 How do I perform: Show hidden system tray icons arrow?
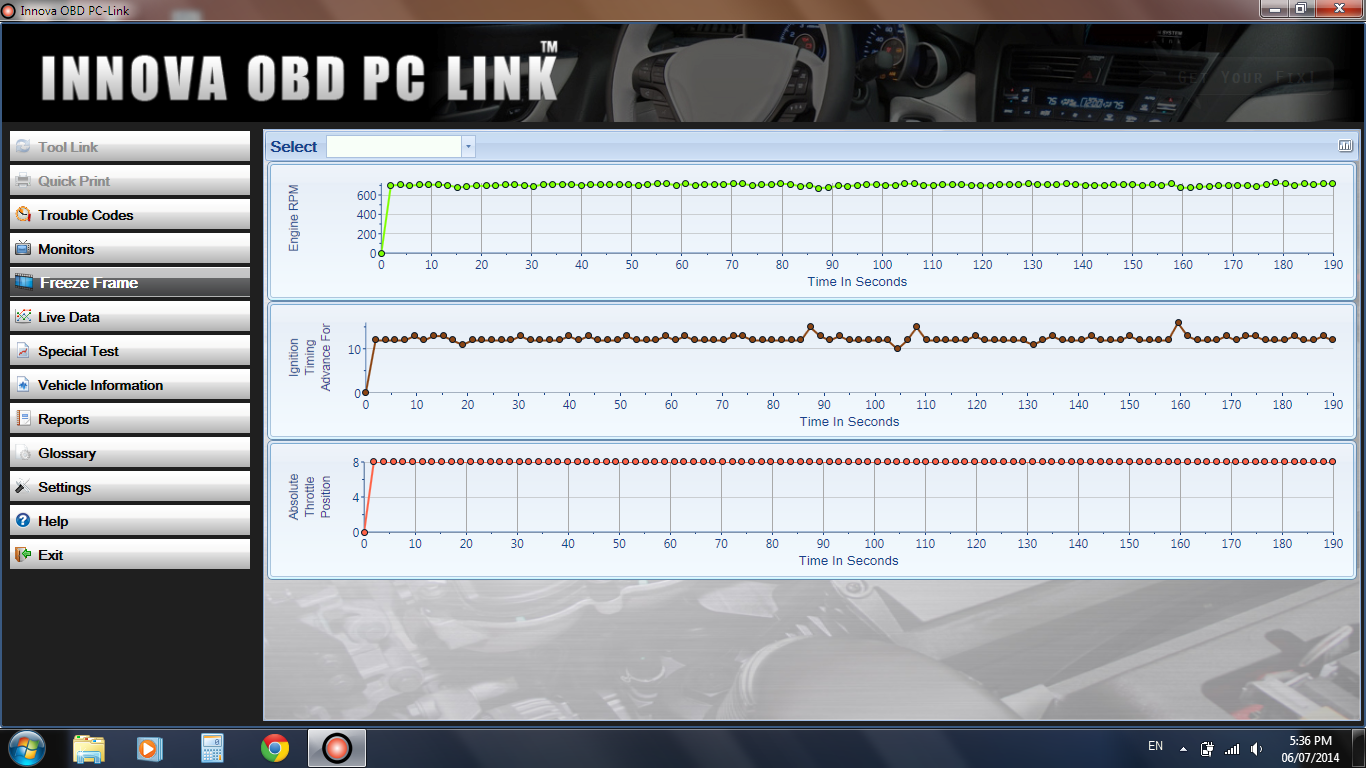[1183, 748]
